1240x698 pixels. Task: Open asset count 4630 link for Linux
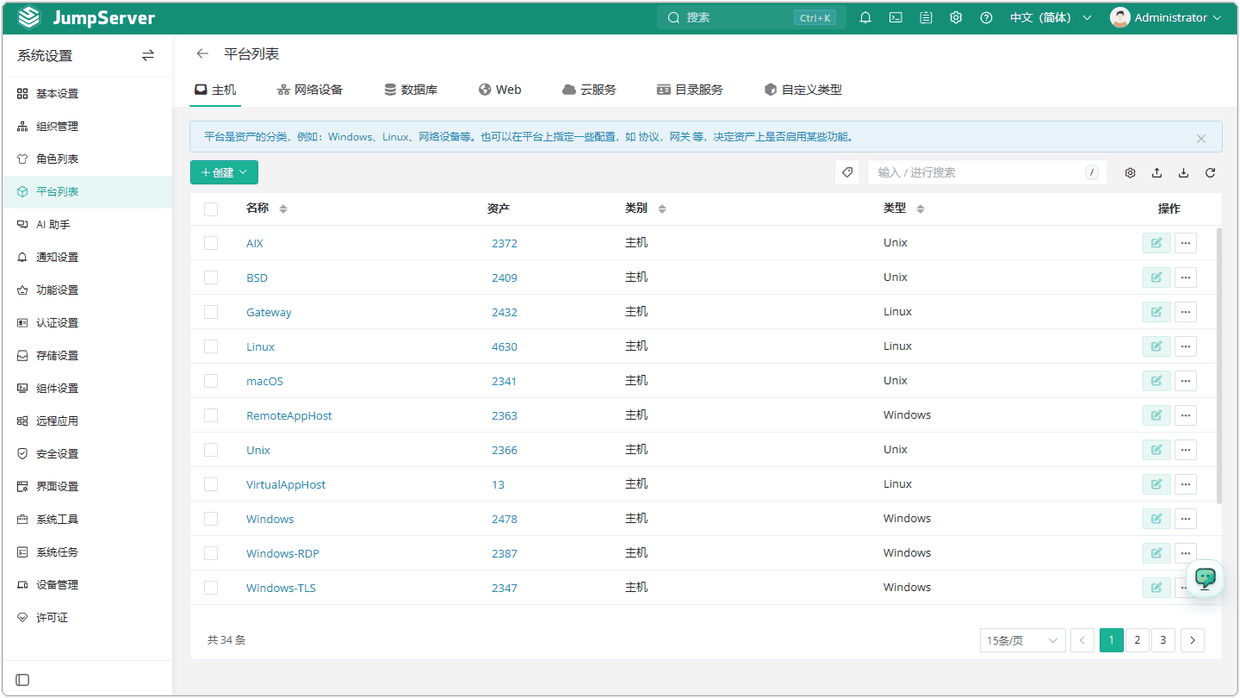(x=504, y=347)
